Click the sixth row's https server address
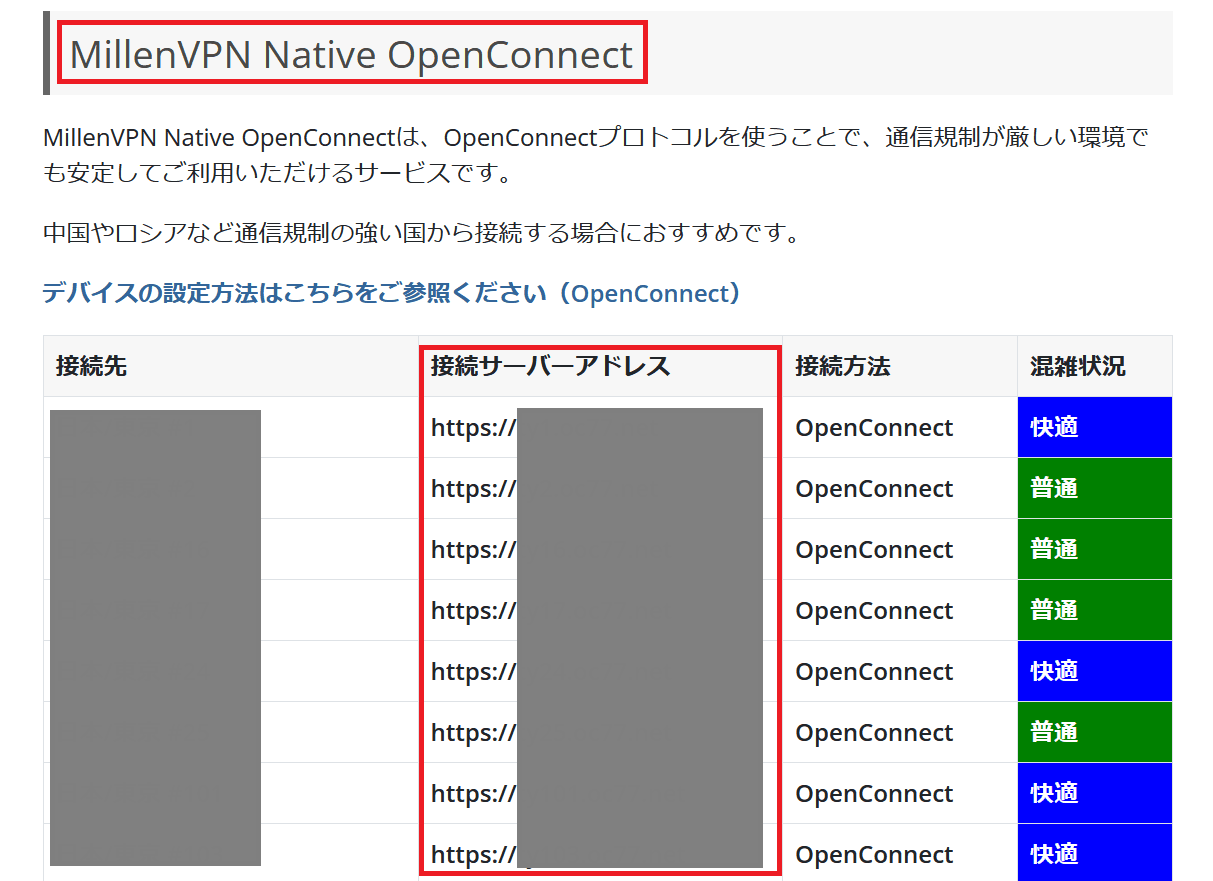This screenshot has height=881, width=1213. pos(473,733)
